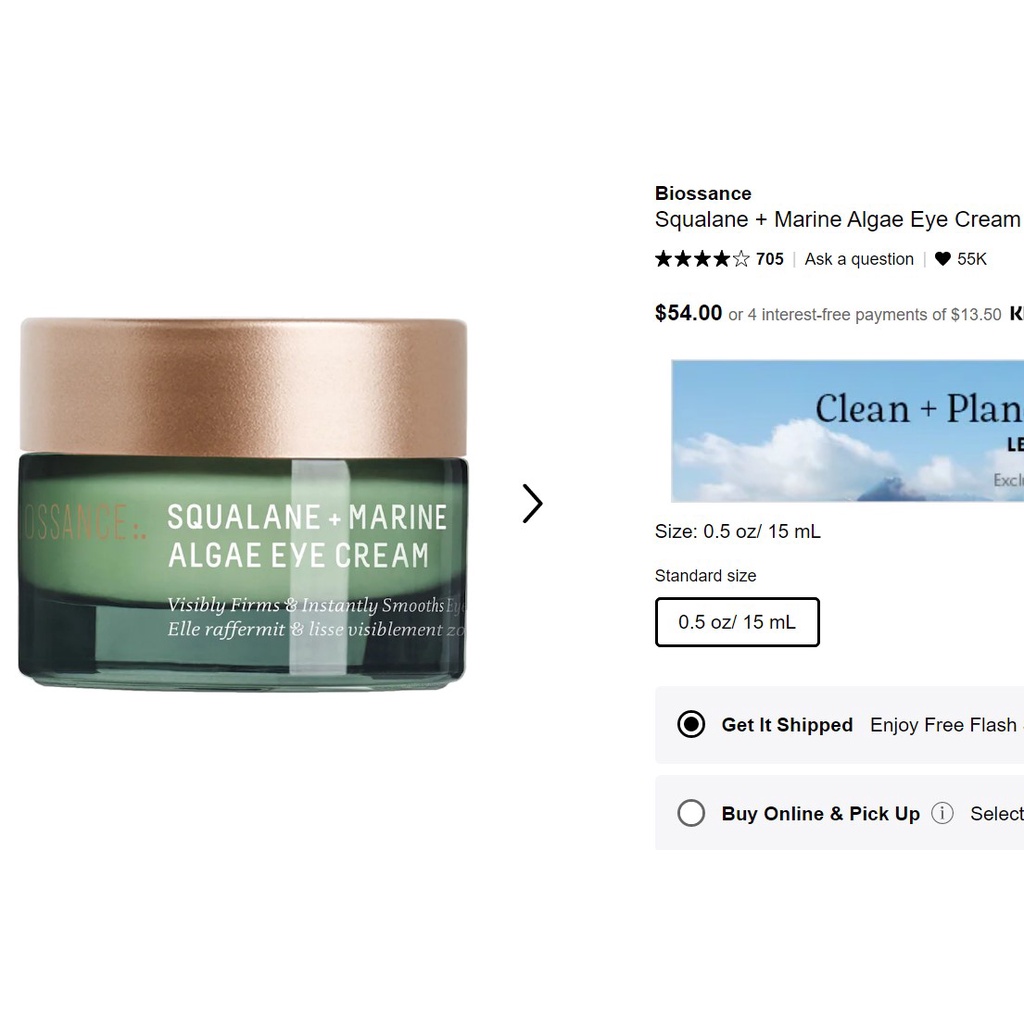1024x1024 pixels.
Task: Open the Ask a question link
Action: tap(859, 259)
